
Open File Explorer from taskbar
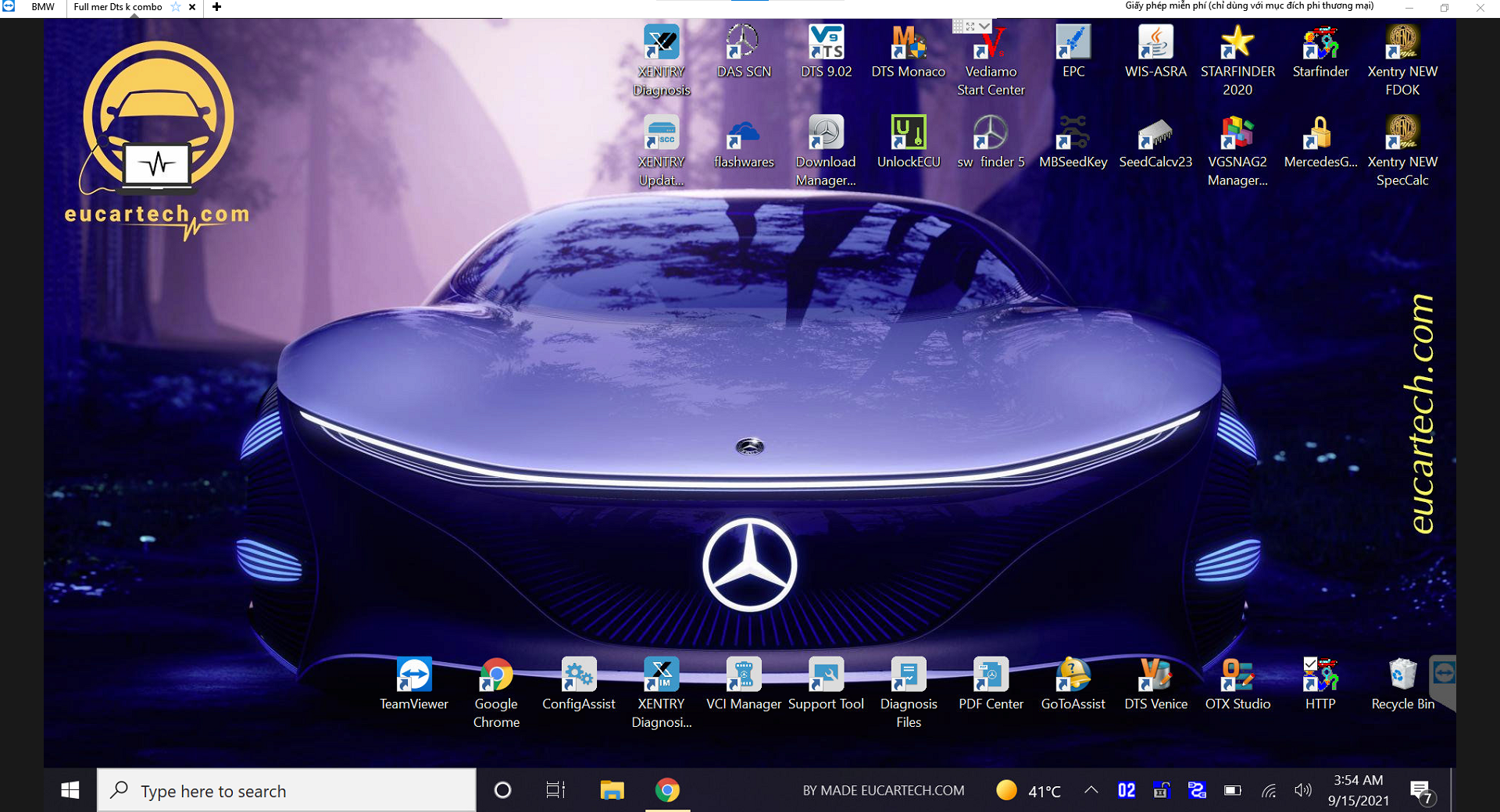click(x=612, y=790)
